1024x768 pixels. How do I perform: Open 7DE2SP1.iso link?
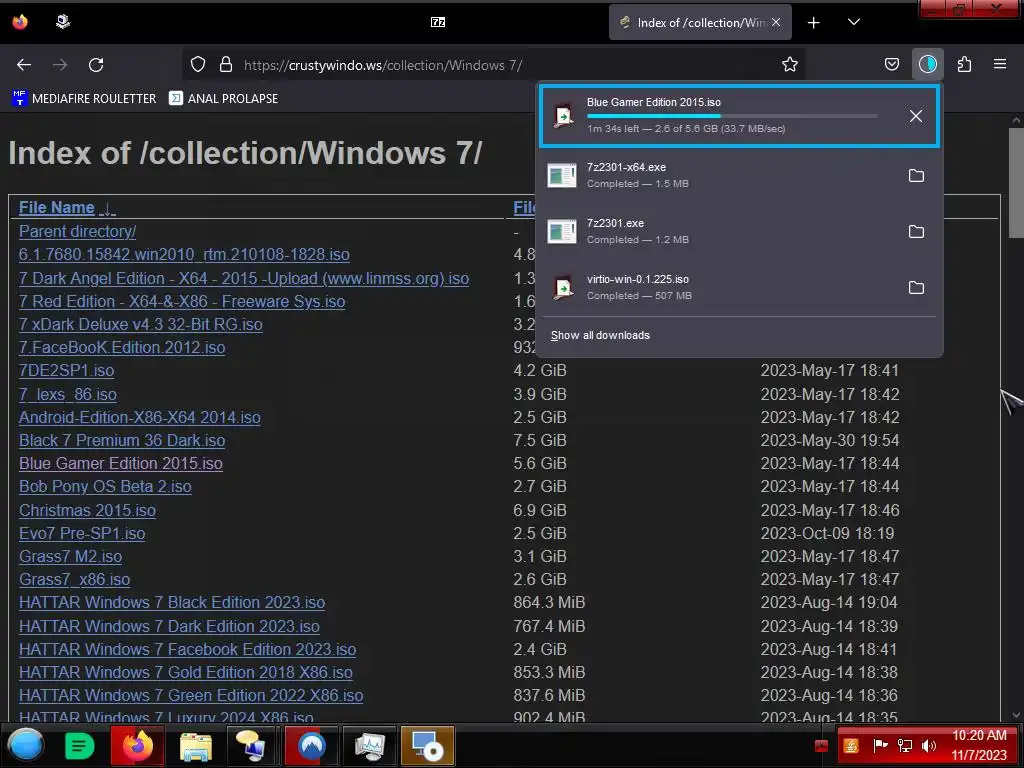tap(67, 370)
